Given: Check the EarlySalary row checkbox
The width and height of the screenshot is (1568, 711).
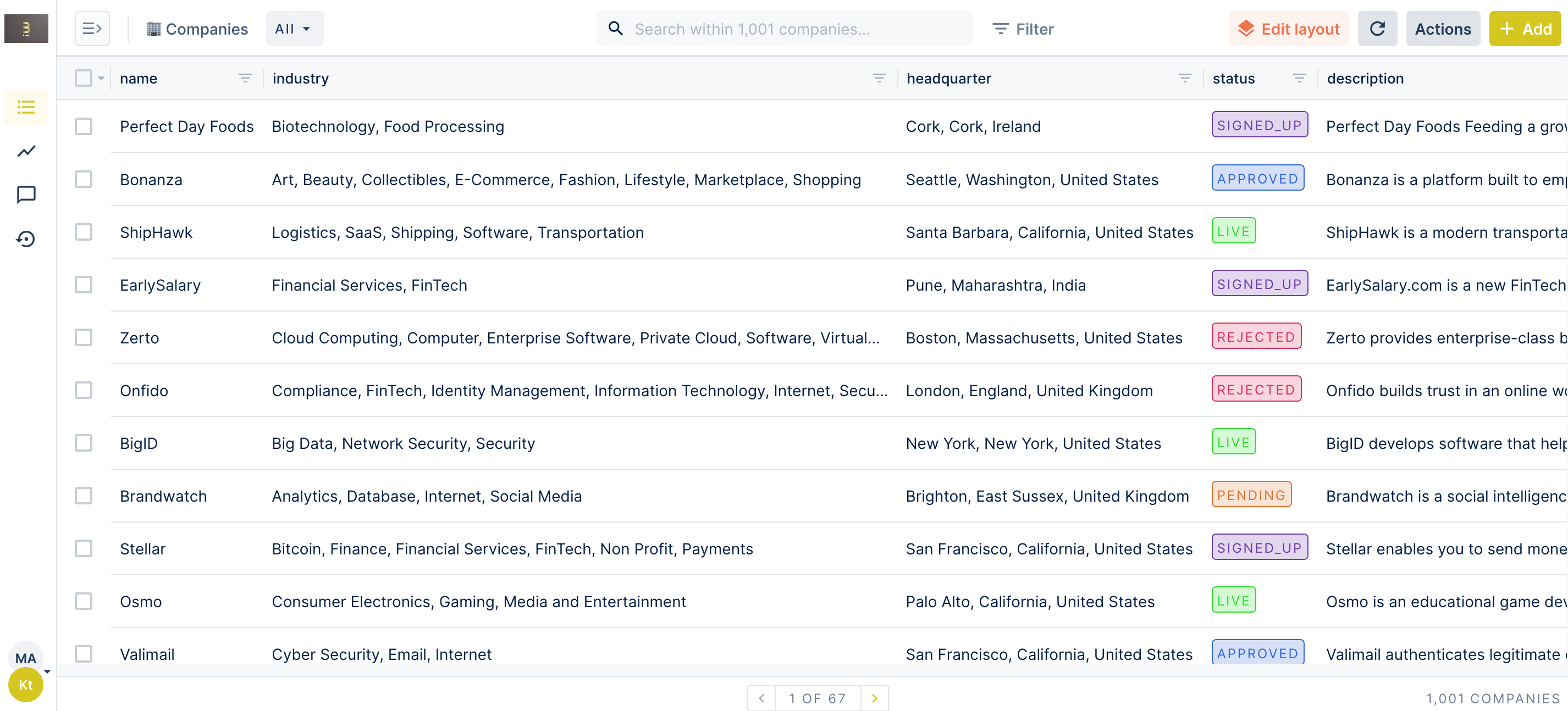Looking at the screenshot, I should (84, 285).
